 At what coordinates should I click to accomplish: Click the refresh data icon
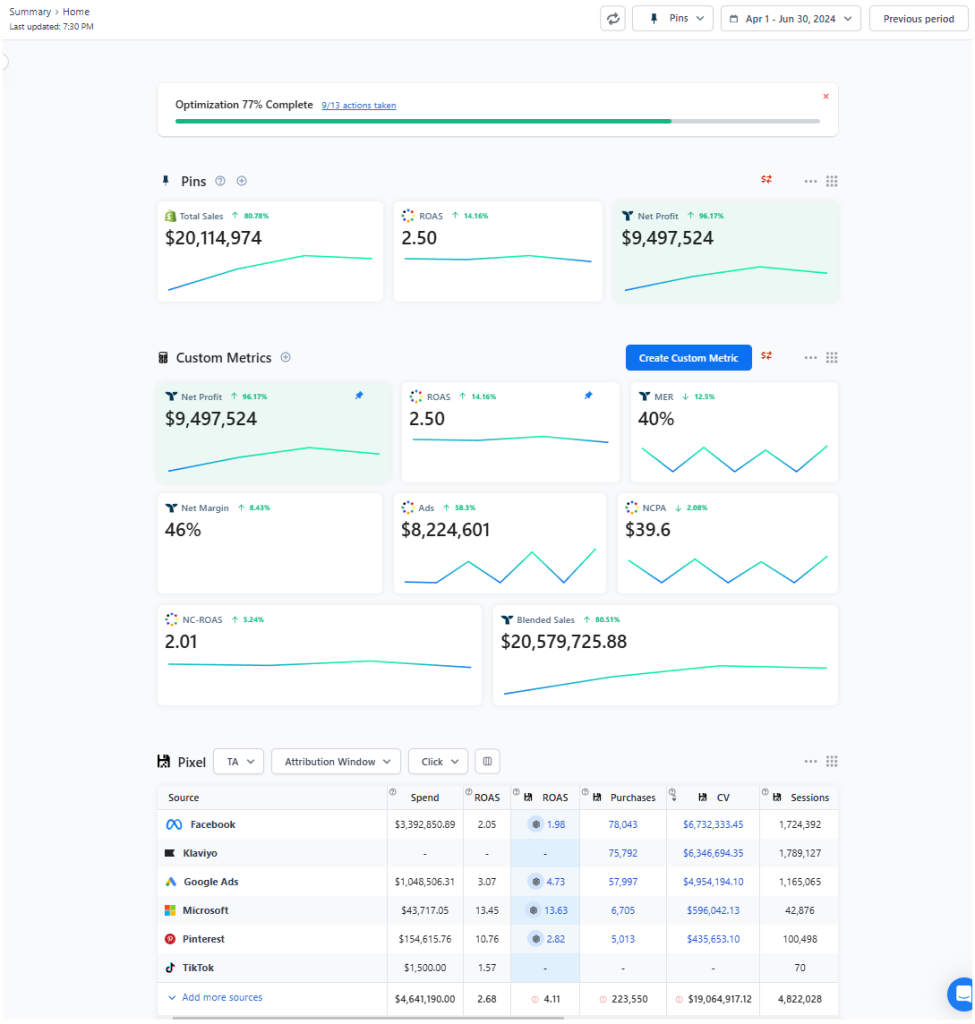612,18
